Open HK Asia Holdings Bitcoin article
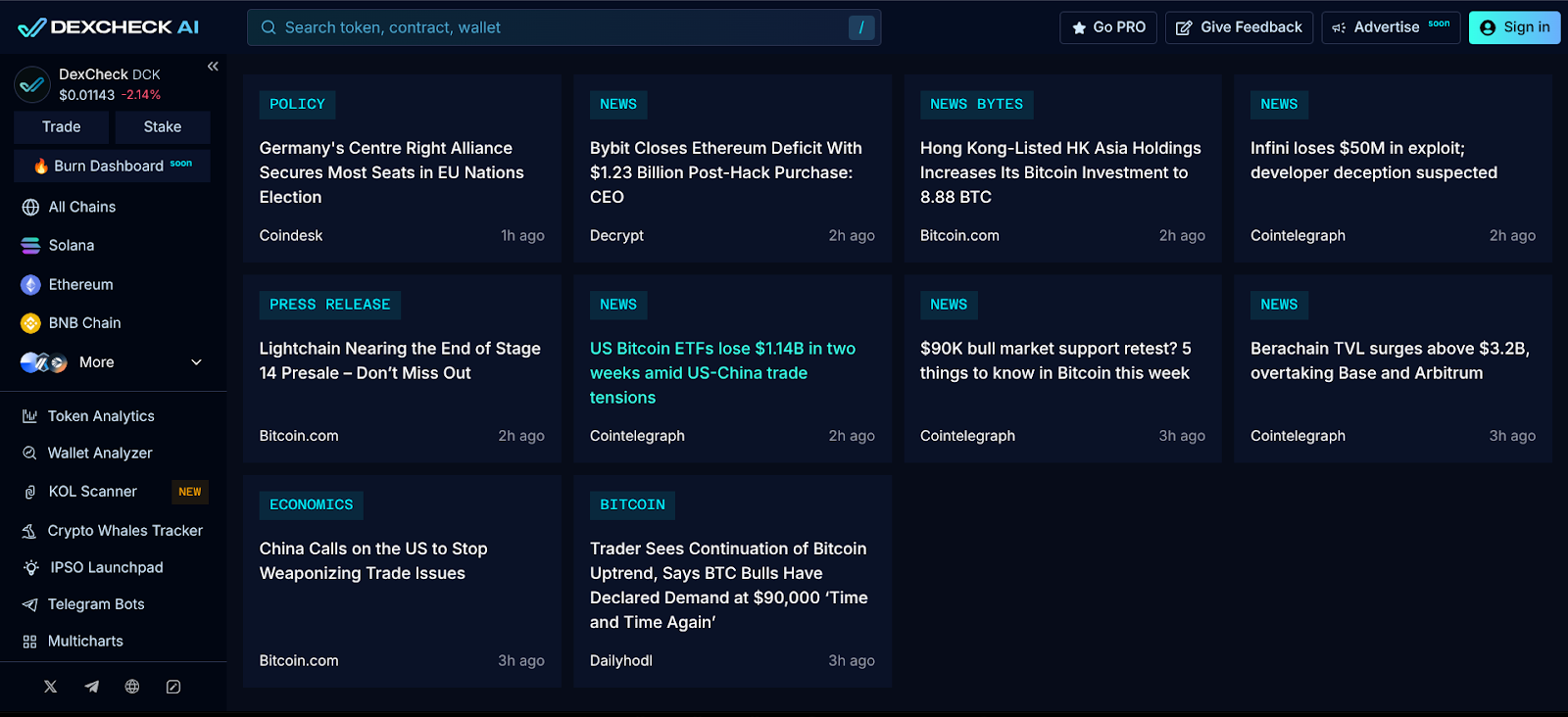This screenshot has width=1568, height=717. [1060, 172]
